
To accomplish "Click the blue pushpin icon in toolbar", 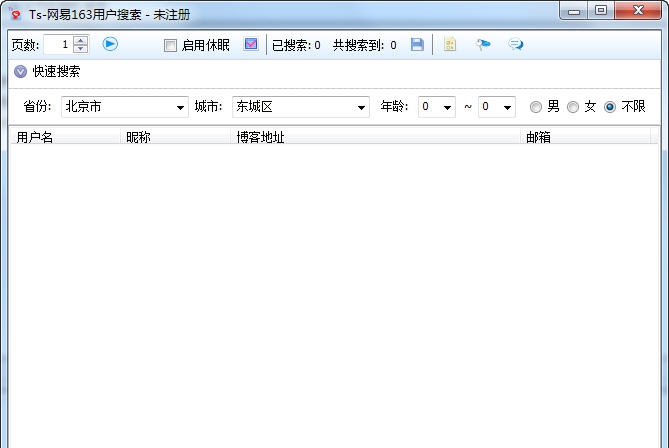I will [483, 44].
